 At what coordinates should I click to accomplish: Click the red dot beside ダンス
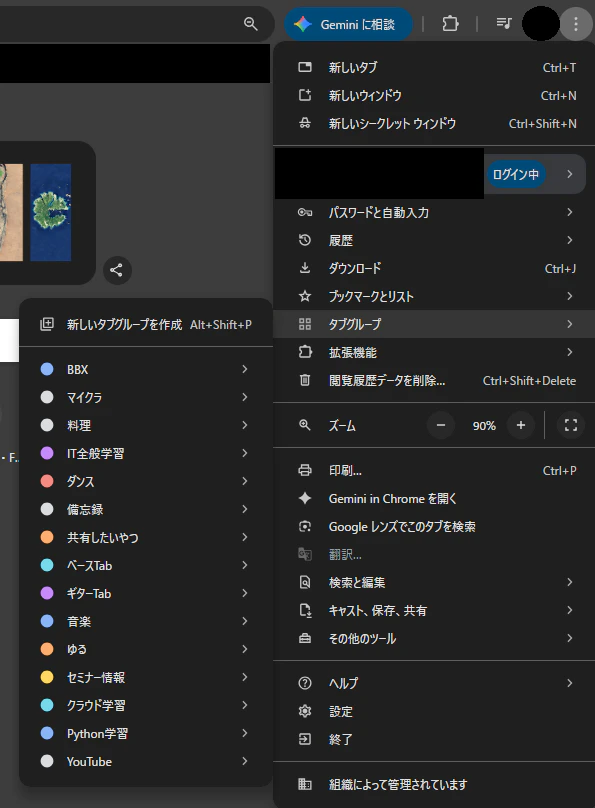pyautogui.click(x=47, y=481)
